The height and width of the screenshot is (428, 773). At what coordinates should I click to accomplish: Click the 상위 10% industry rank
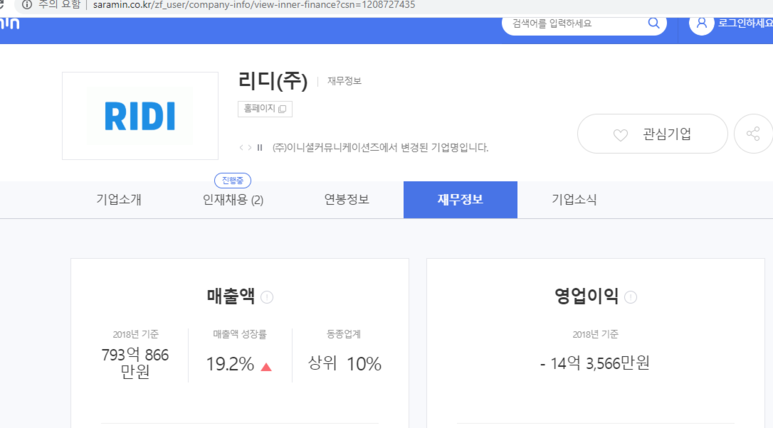(344, 364)
